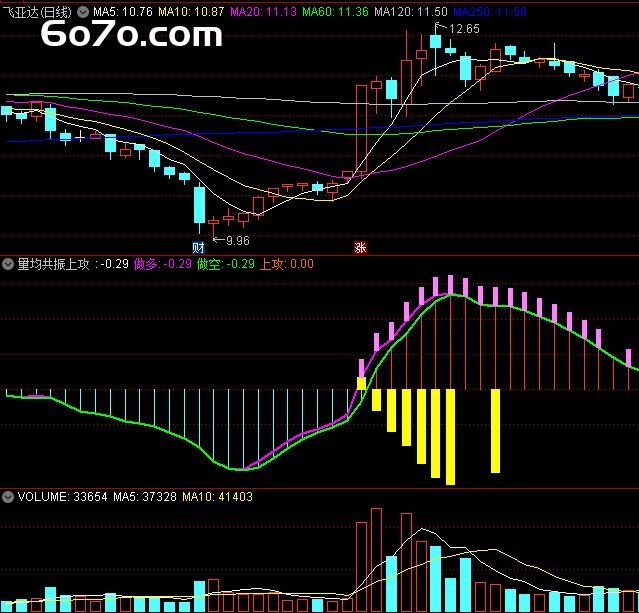Click the MA10: 10.87 label
Image resolution: width=639 pixels, height=613 pixels.
coord(191,12)
